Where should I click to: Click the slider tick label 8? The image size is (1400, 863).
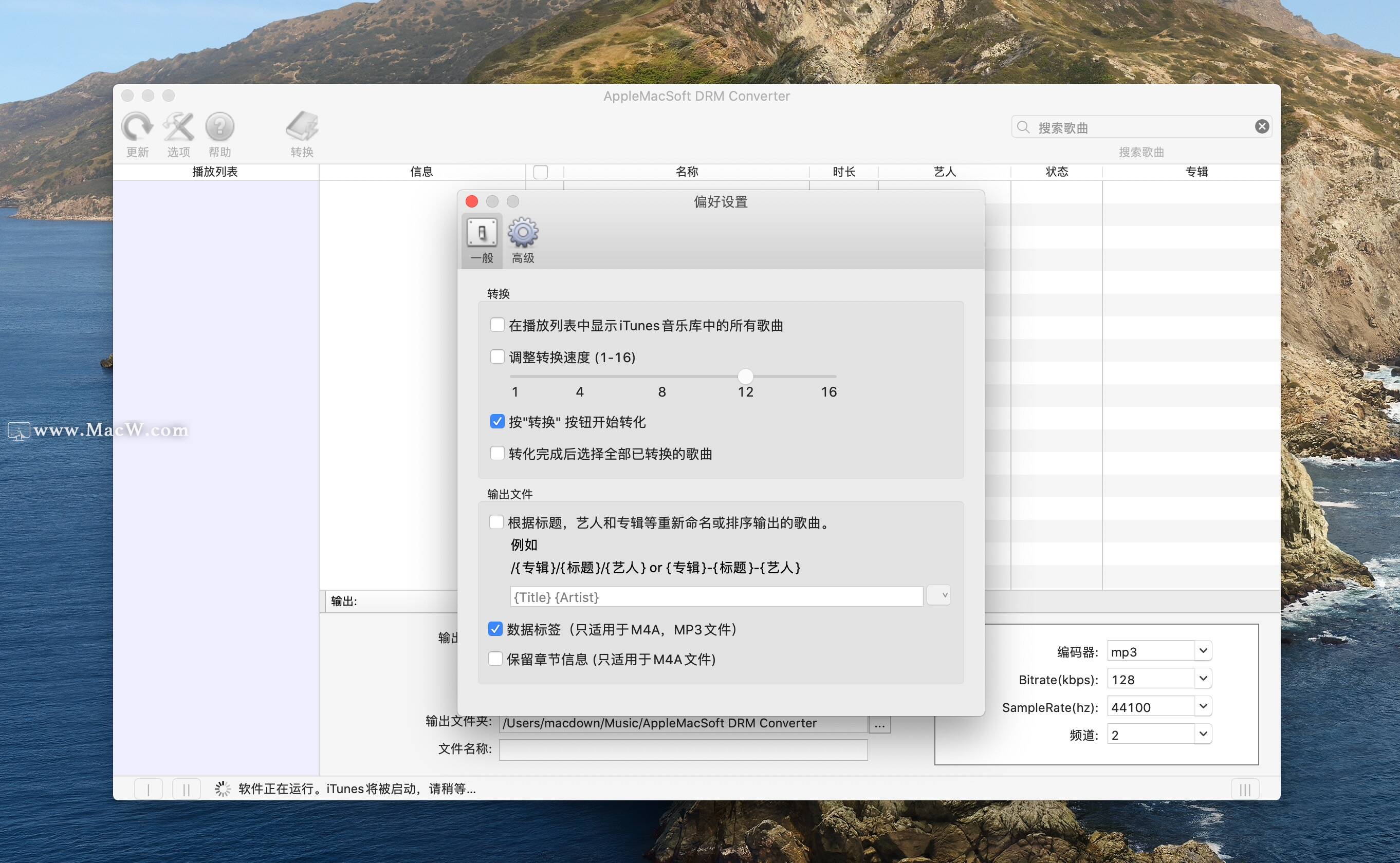(x=662, y=391)
